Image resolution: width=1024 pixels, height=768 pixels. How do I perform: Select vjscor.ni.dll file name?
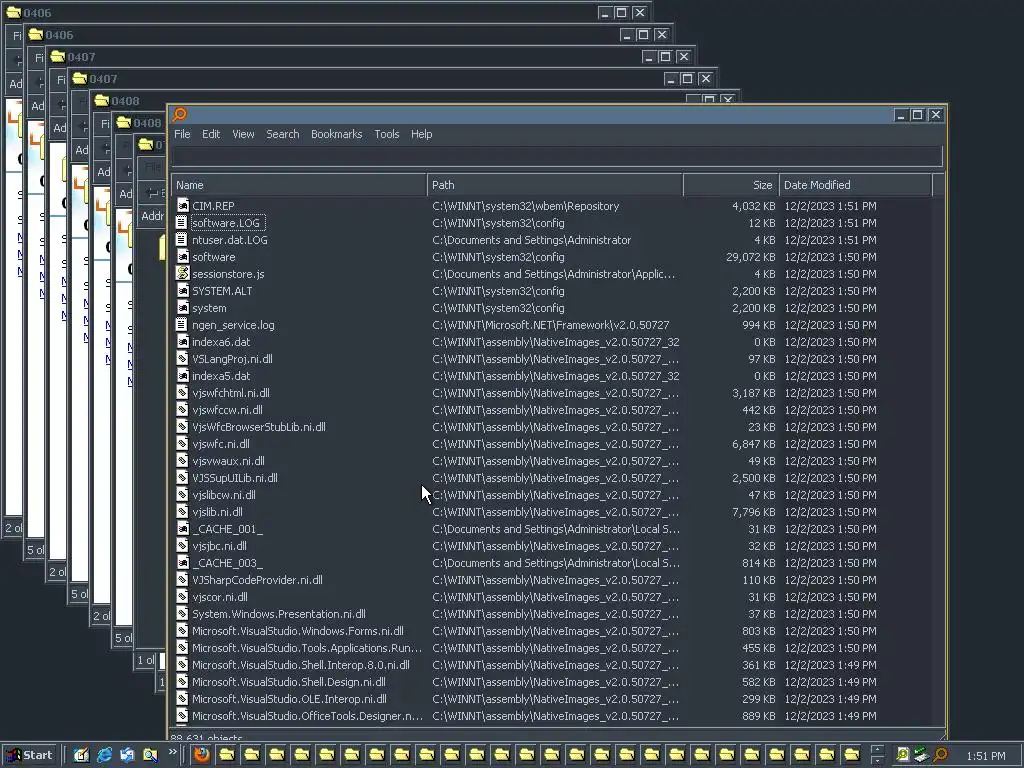219,597
